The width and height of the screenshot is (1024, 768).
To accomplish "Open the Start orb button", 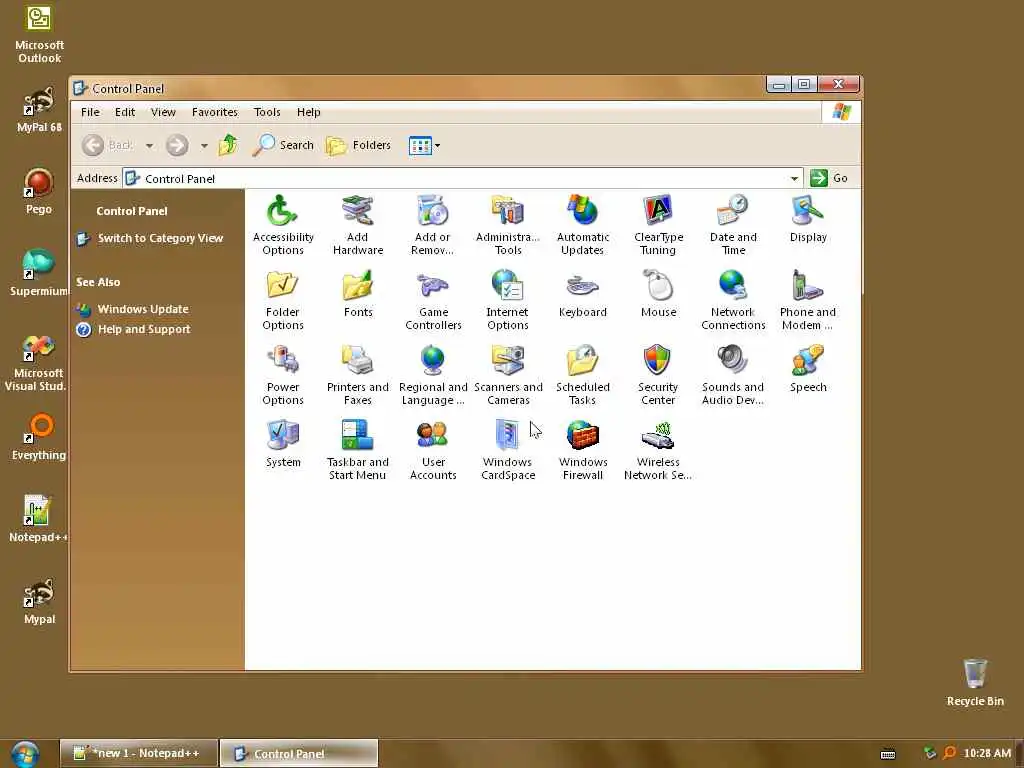I will [25, 754].
